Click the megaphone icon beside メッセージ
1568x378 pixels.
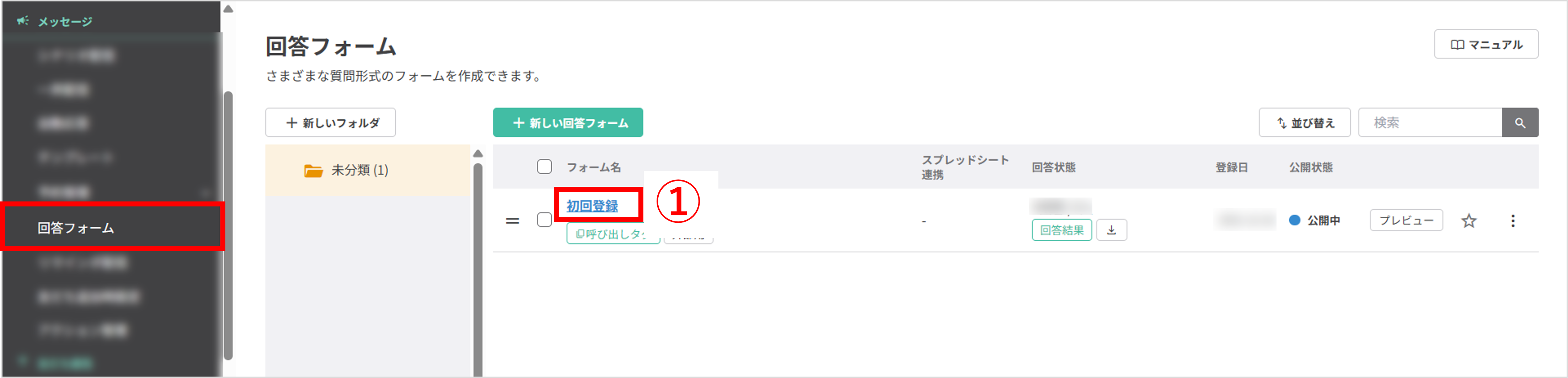(x=22, y=20)
